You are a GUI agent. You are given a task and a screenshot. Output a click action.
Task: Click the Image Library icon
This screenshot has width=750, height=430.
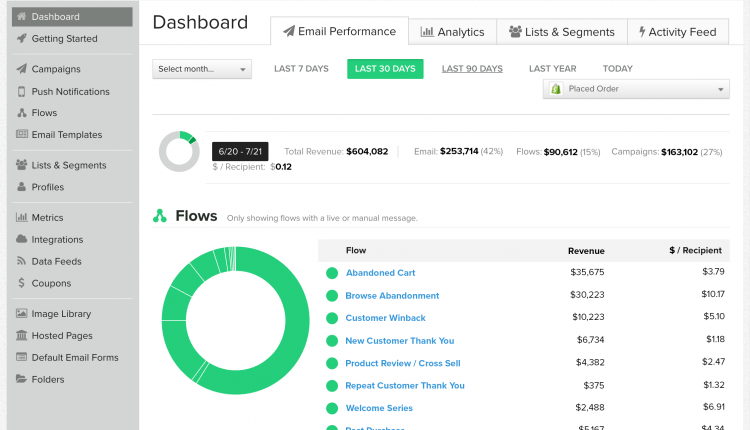[22, 314]
